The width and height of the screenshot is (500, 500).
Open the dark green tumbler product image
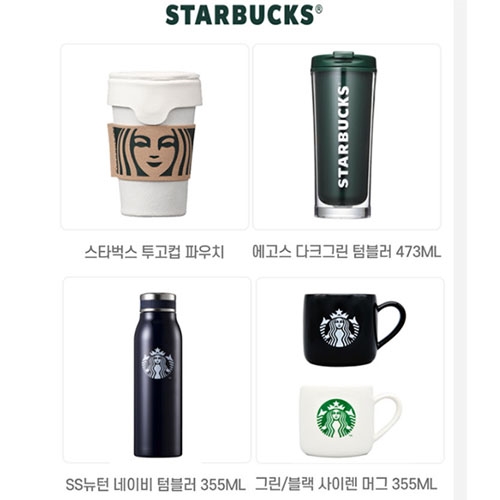347,137
